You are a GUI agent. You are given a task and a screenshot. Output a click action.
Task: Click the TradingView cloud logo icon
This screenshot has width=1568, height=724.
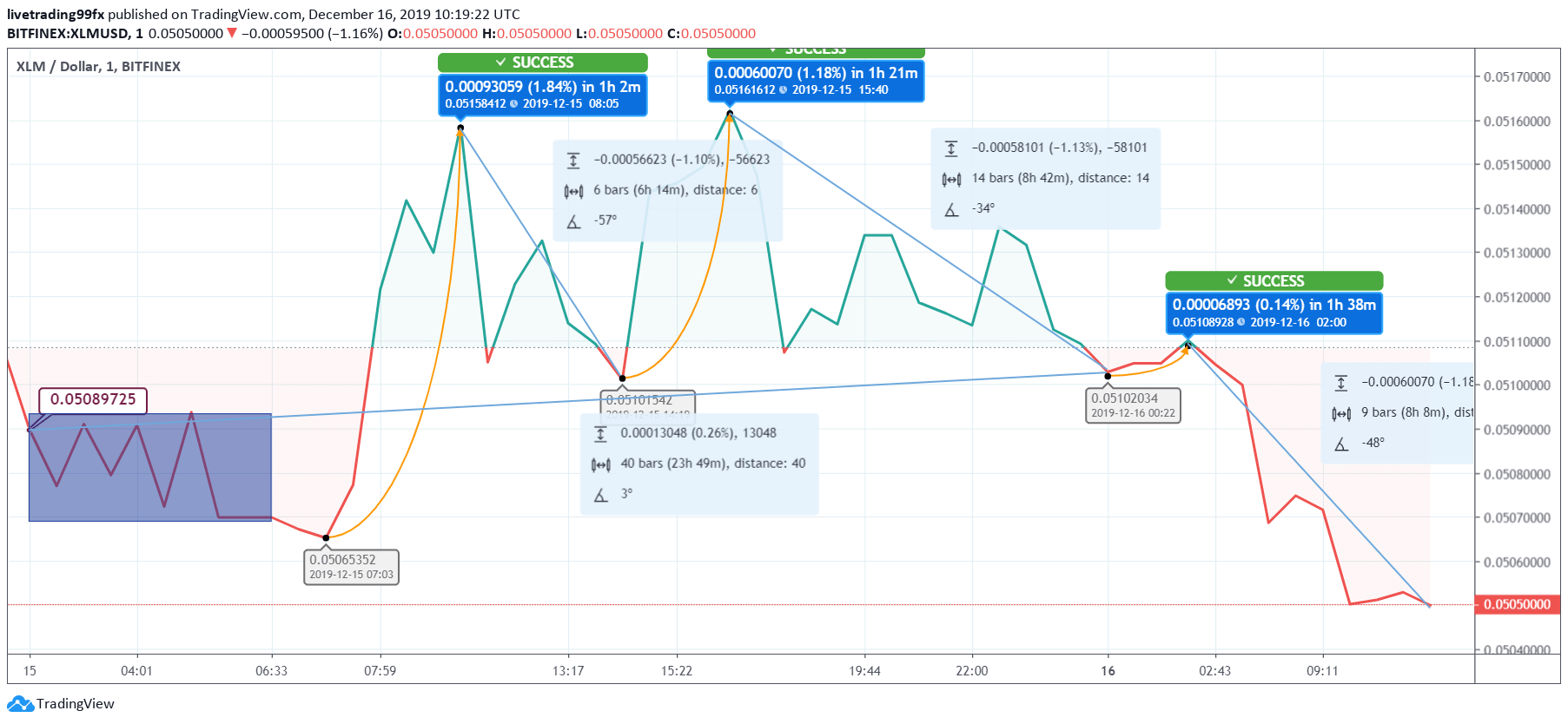click(x=20, y=704)
